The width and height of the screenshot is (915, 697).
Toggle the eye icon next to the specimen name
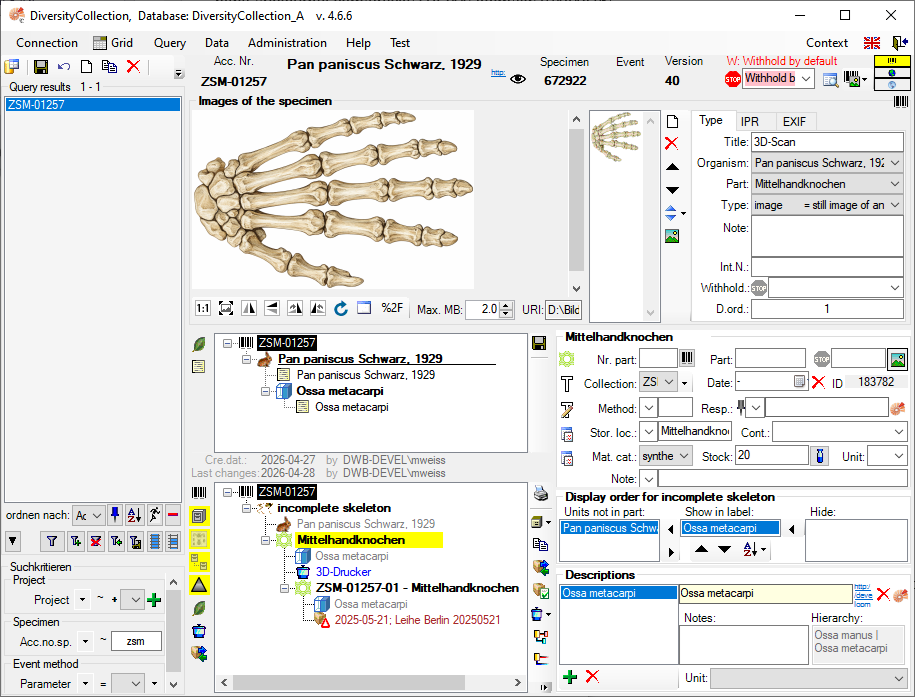(x=518, y=80)
